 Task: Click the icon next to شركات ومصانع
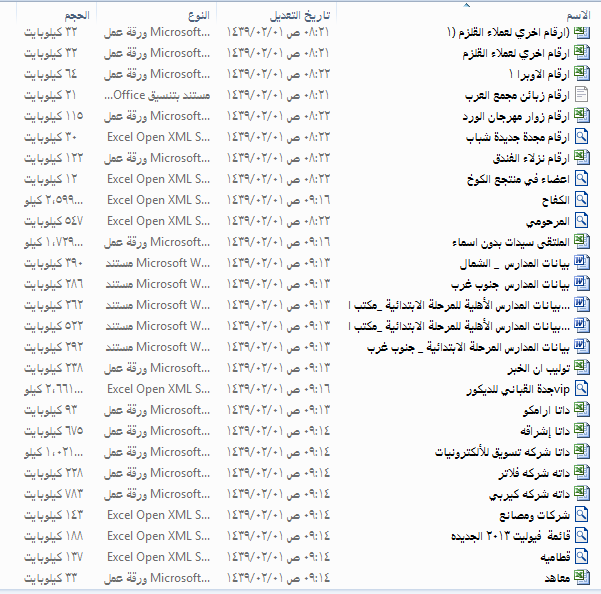coord(582,515)
